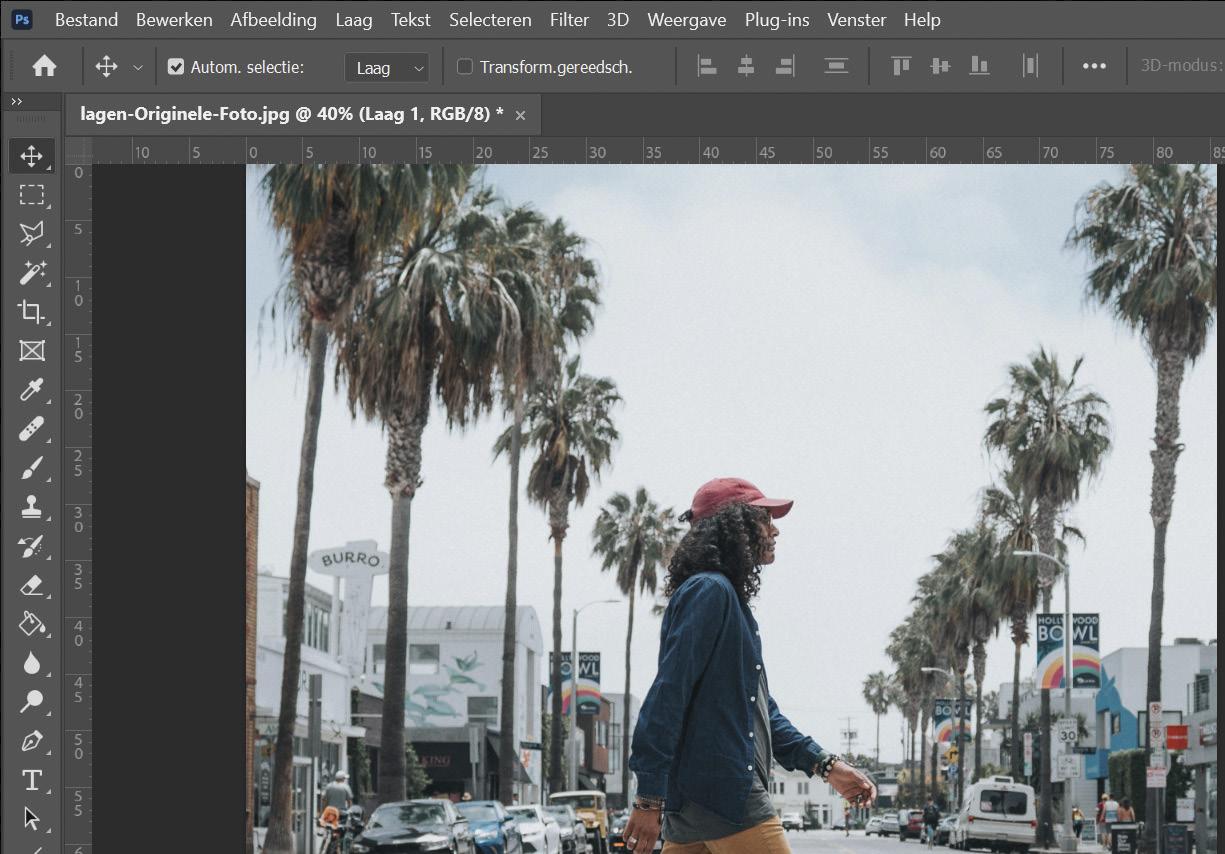This screenshot has width=1225, height=854.
Task: Expand the collapsed toolbar with double arrows
Action: click(x=16, y=101)
